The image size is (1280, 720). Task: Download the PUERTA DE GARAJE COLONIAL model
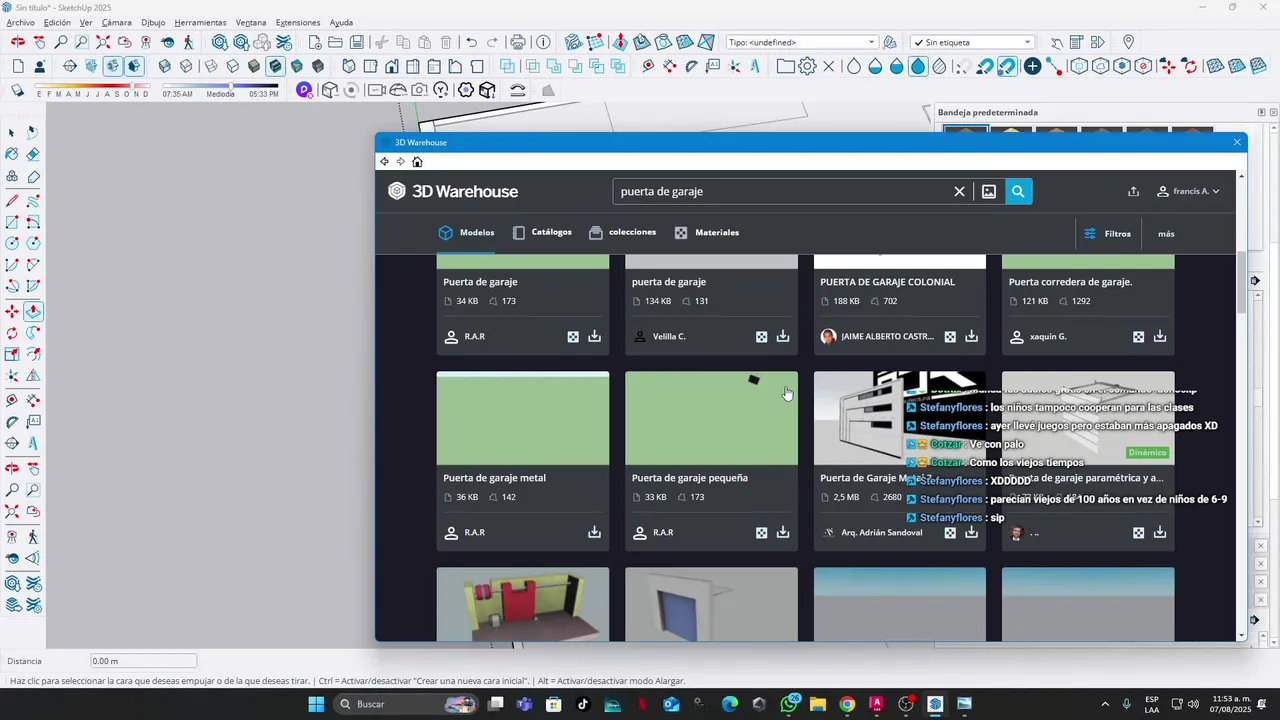point(971,336)
